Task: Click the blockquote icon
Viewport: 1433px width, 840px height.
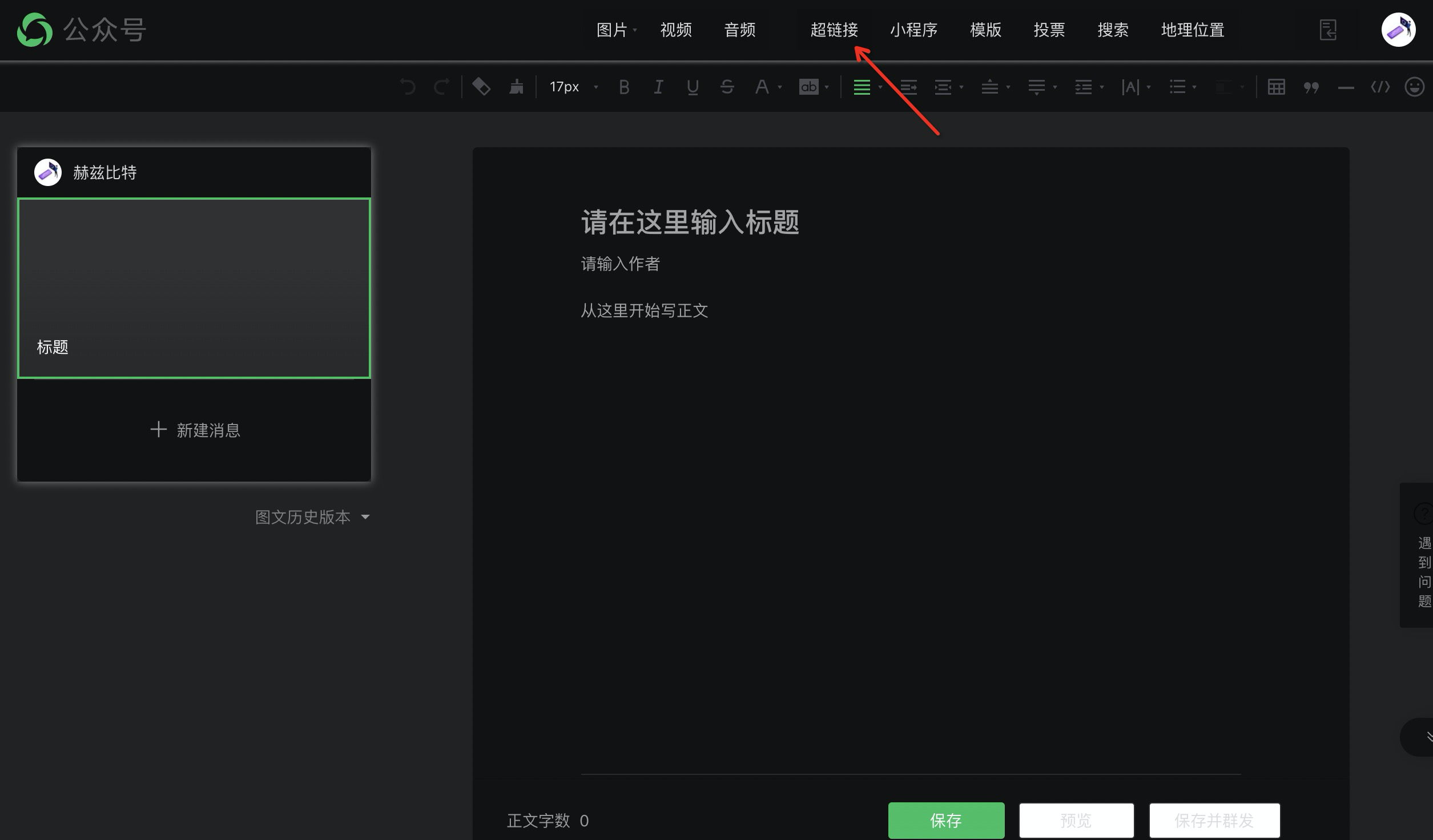Action: 1311,87
